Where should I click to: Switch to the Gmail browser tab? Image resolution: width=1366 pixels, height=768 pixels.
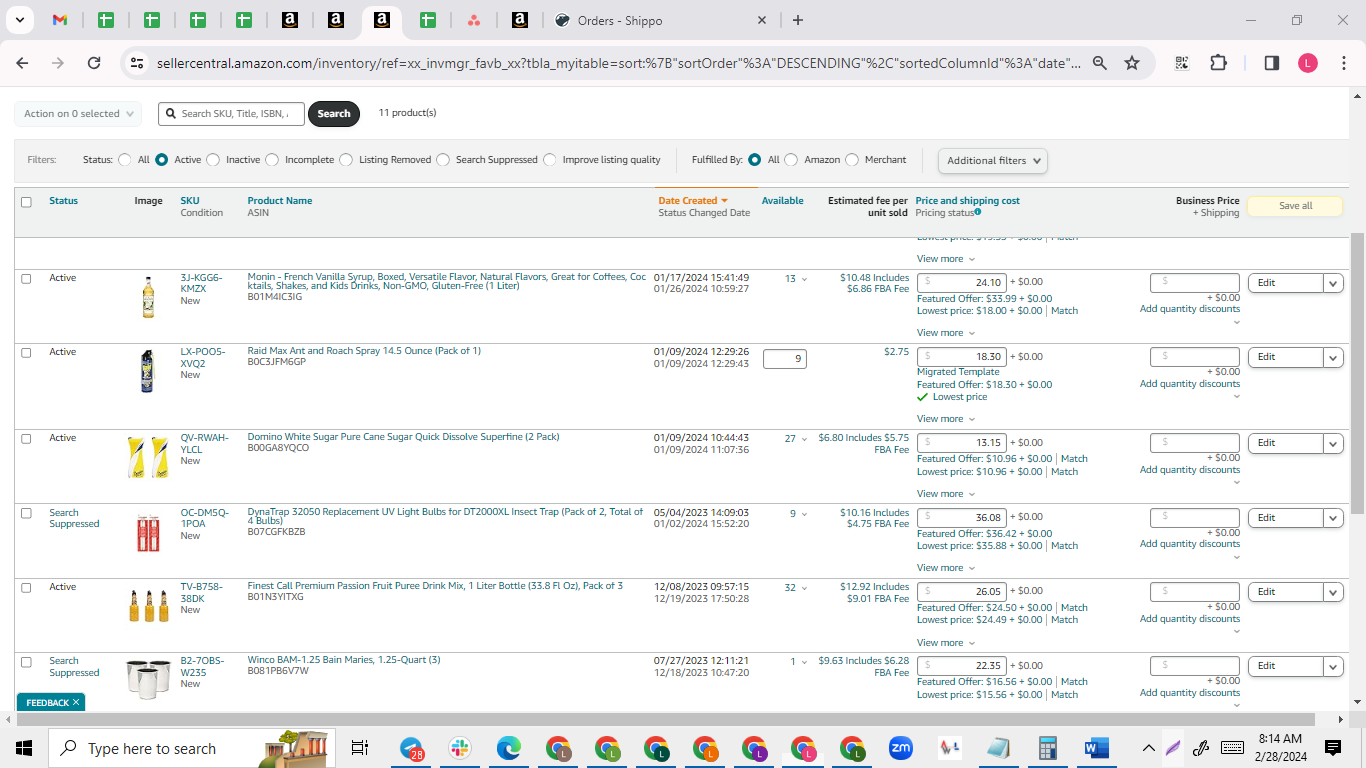[60, 20]
